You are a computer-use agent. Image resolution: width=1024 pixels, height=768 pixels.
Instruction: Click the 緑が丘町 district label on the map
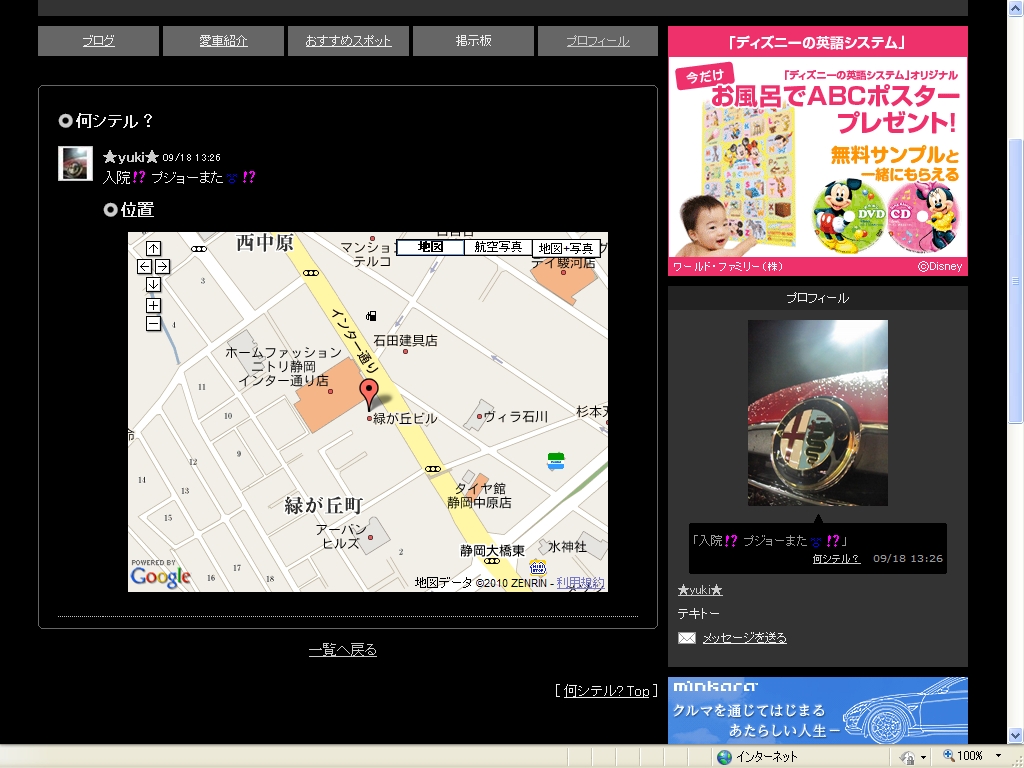[323, 505]
